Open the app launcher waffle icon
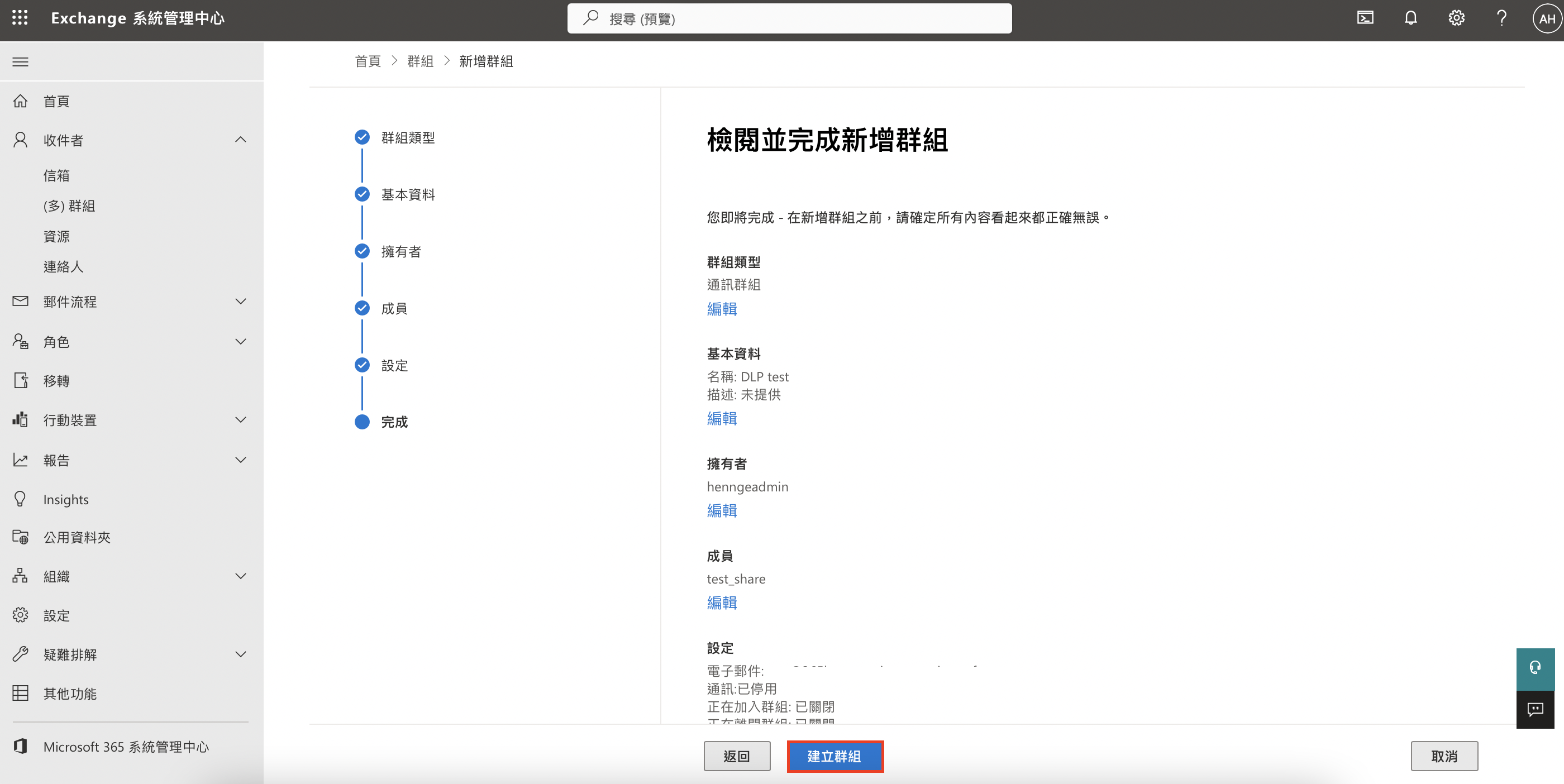The width and height of the screenshot is (1564, 784). pyautogui.click(x=20, y=18)
